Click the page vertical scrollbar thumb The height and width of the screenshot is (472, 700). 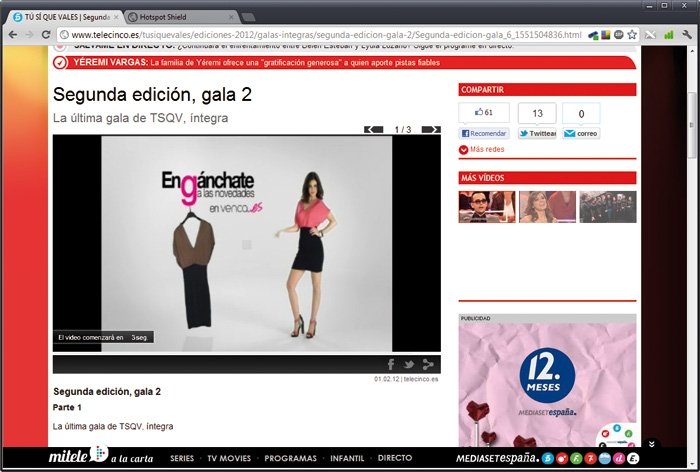pyautogui.click(x=692, y=125)
